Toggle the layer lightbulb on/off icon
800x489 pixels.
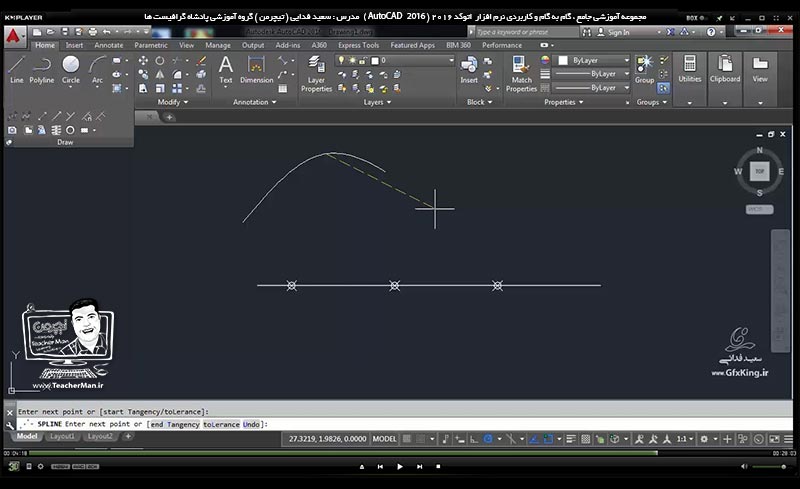point(341,60)
